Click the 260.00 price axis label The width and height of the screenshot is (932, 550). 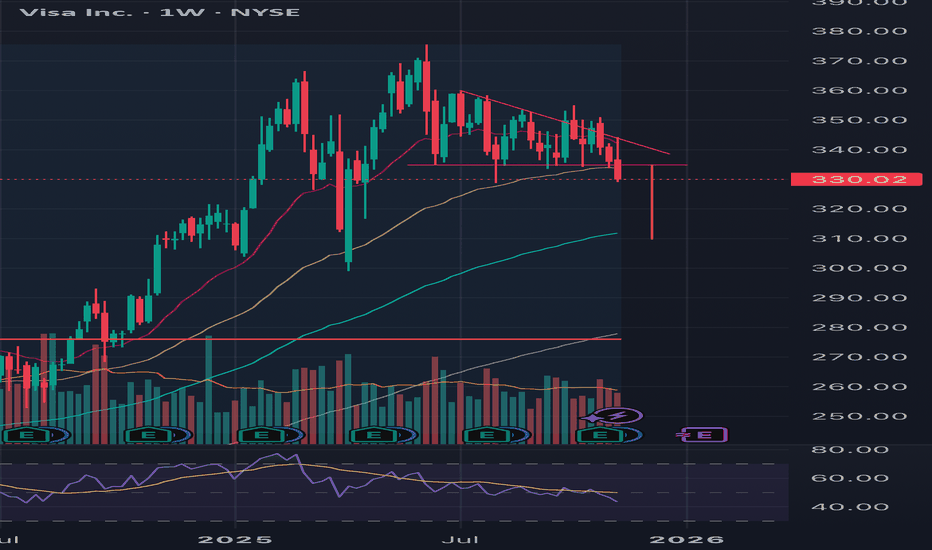tap(859, 387)
